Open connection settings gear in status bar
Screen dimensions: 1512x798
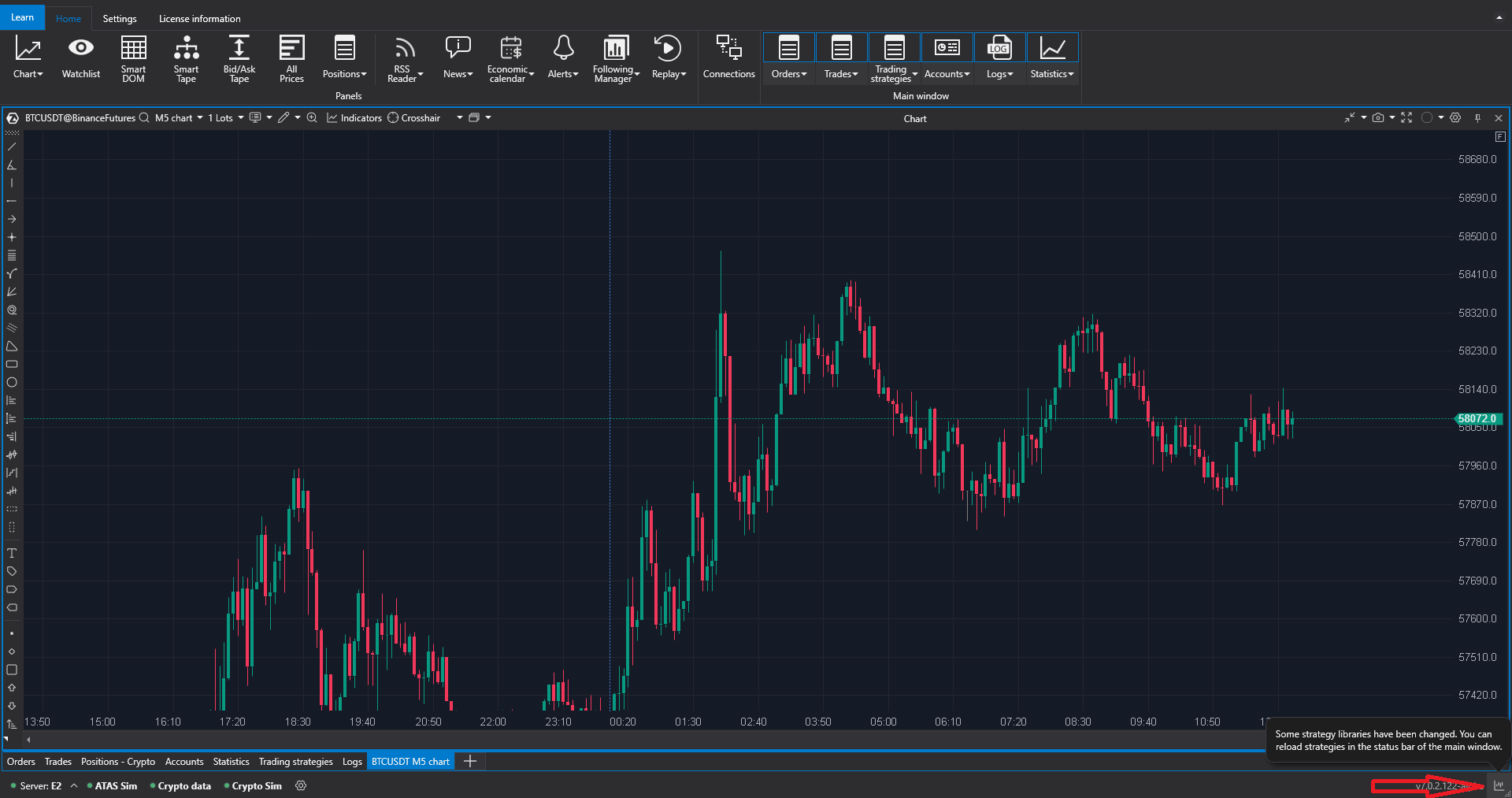tap(301, 785)
